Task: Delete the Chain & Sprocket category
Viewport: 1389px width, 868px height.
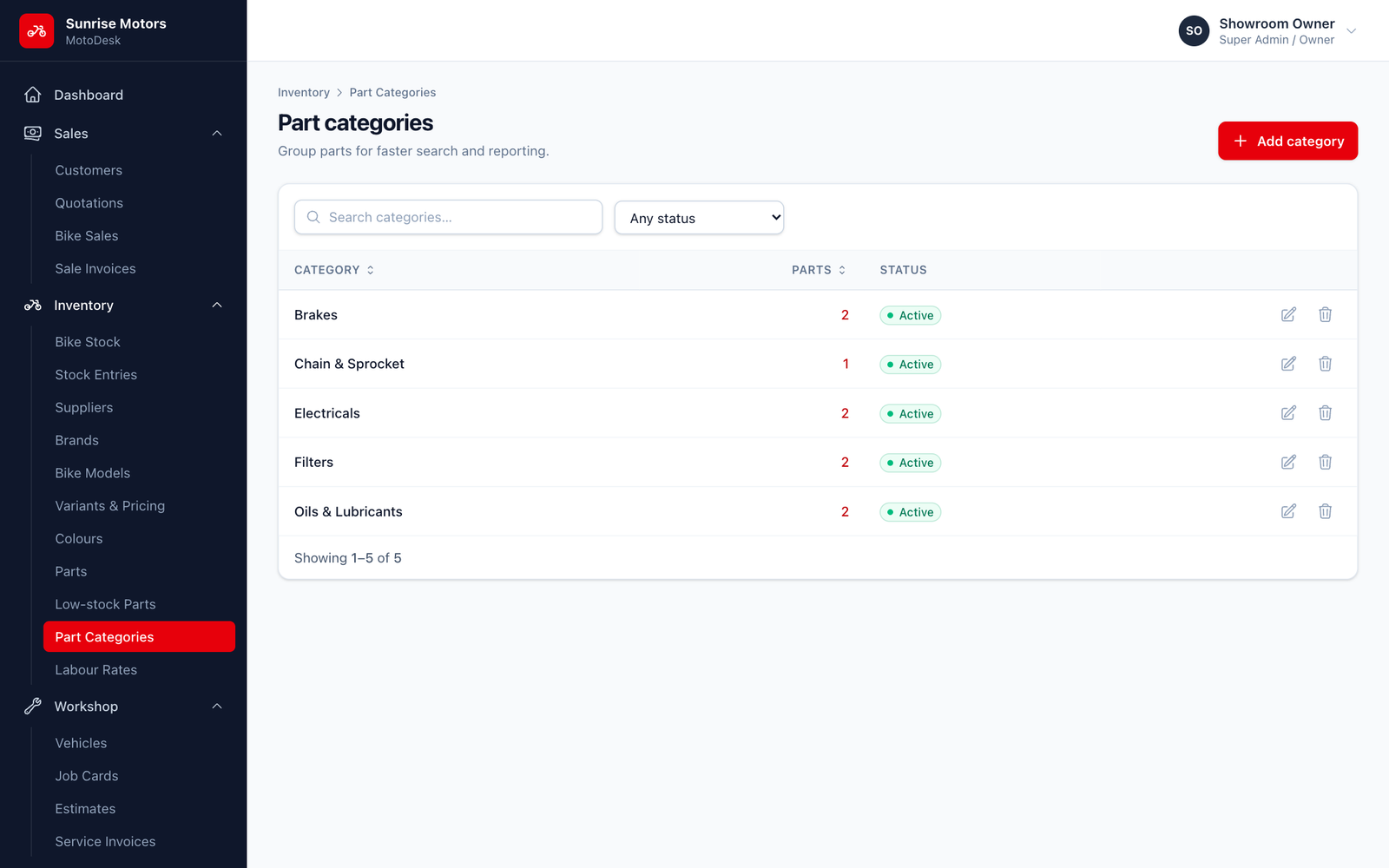Action: point(1325,364)
